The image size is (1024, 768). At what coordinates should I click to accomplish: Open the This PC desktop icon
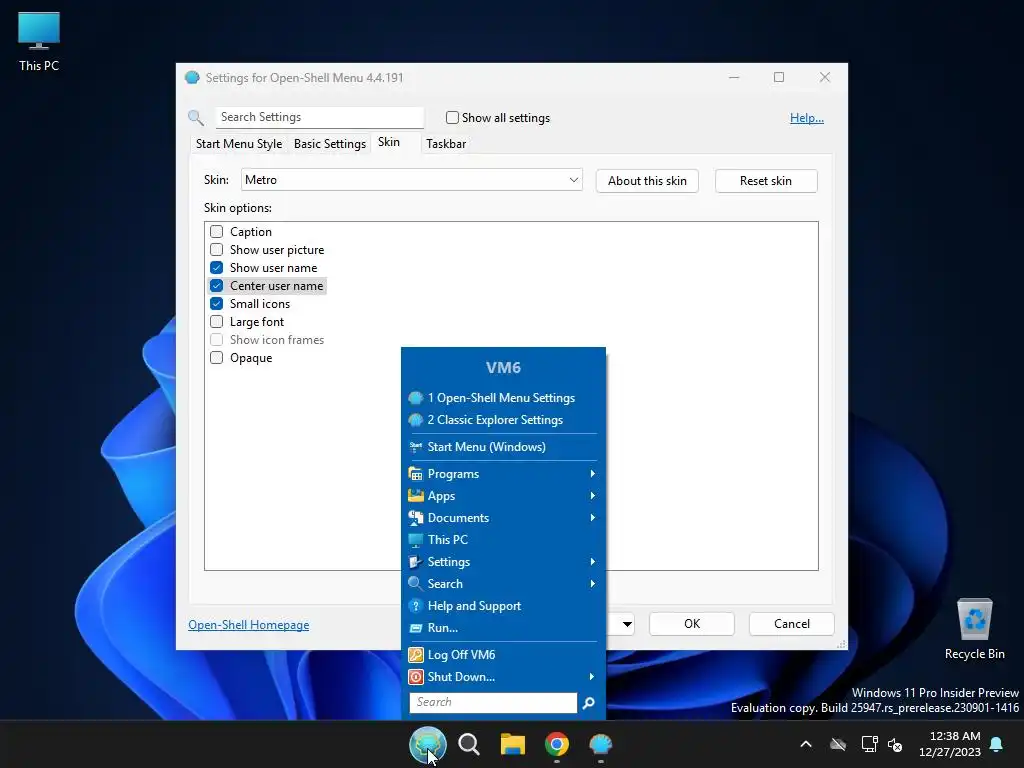[x=39, y=41]
